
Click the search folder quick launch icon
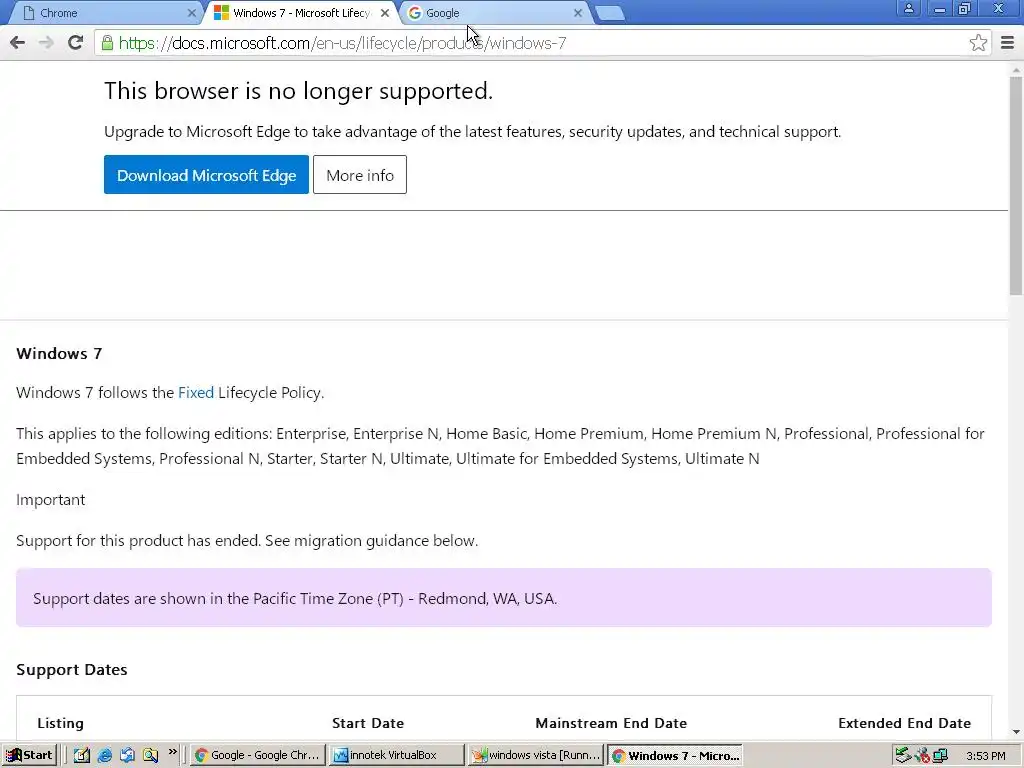(x=150, y=756)
